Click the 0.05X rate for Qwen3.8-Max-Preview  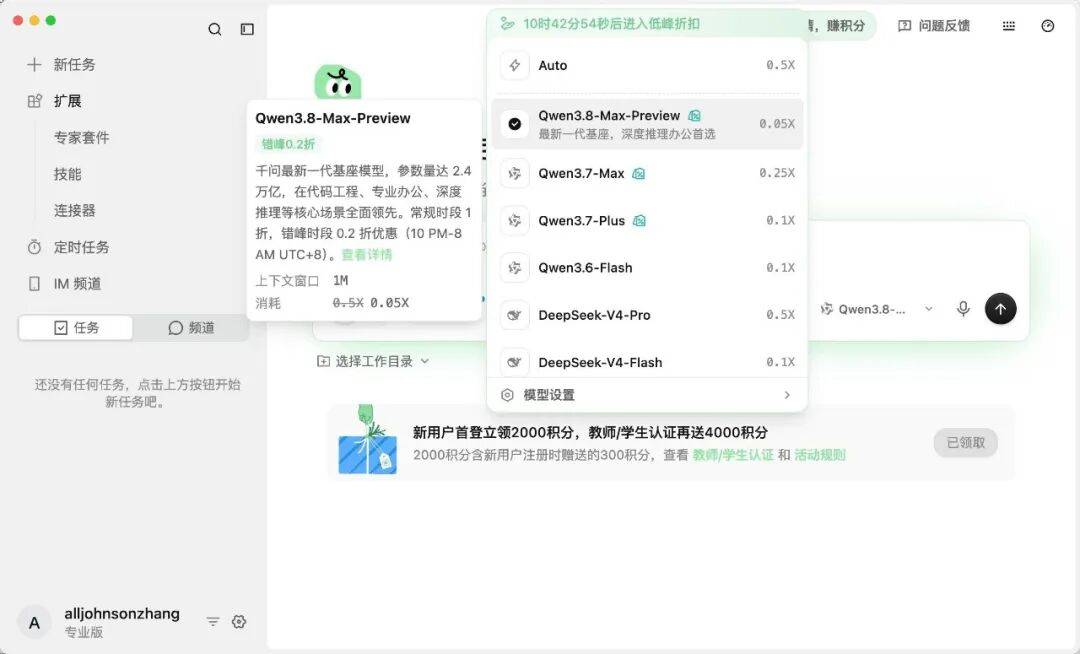coord(777,124)
